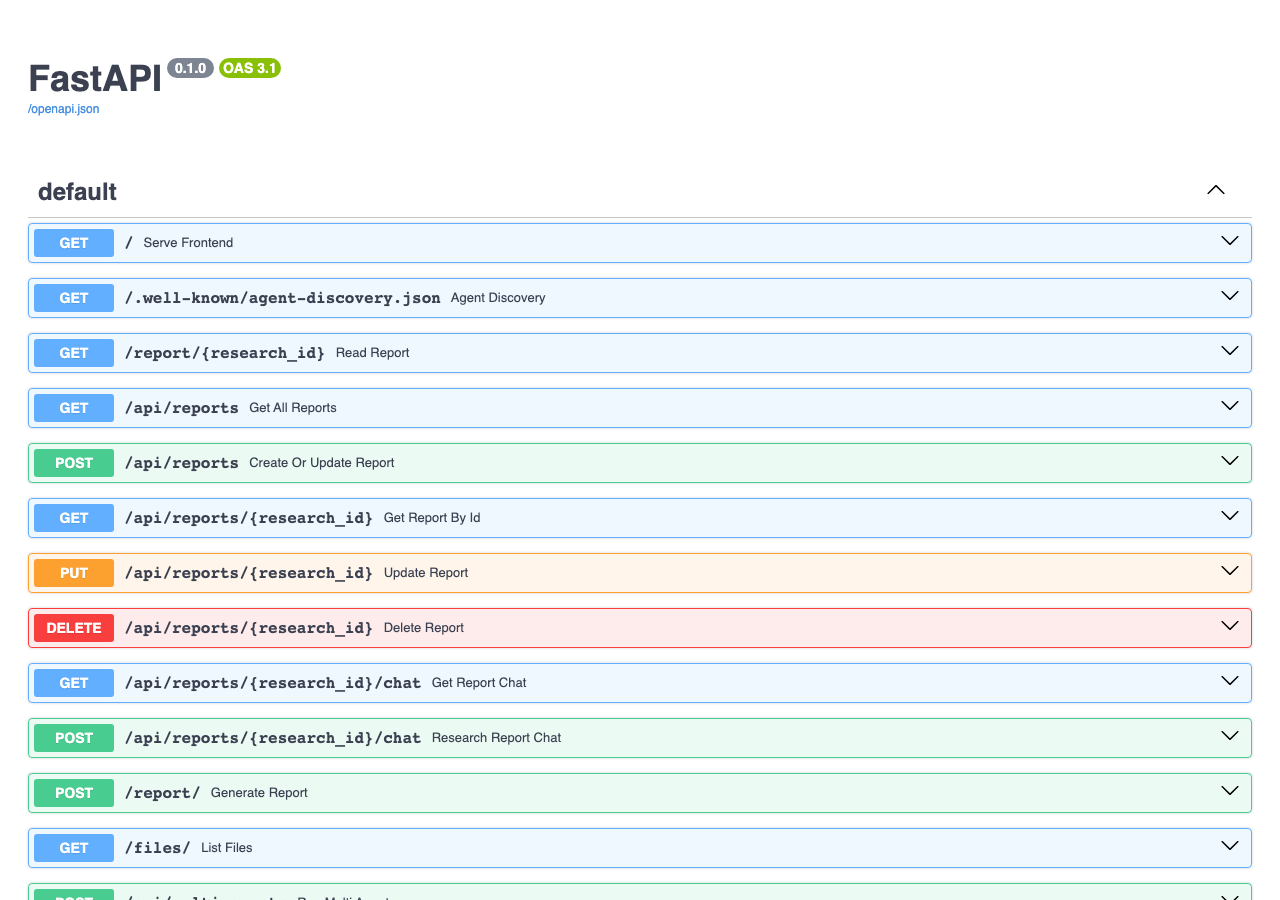Screen dimensions: 1280x900
Task: Click the GET badge for Read Report
Action: pyautogui.click(x=74, y=353)
